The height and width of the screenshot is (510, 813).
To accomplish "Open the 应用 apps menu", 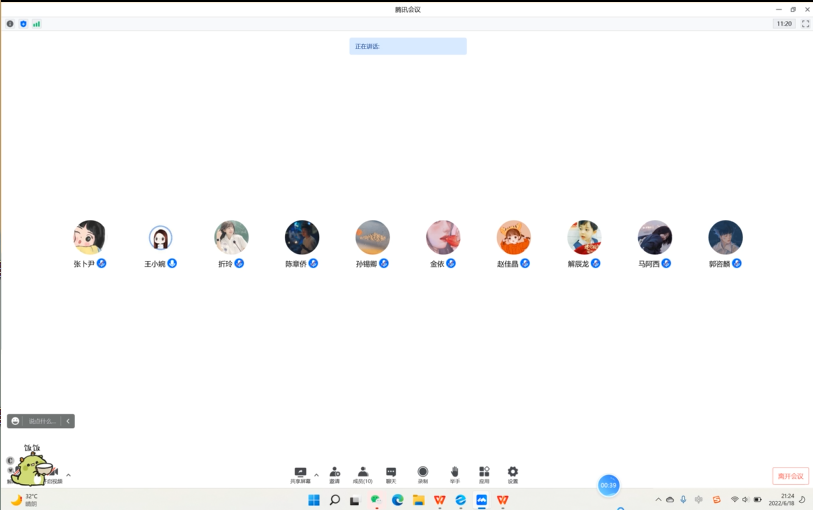I will pyautogui.click(x=484, y=473).
